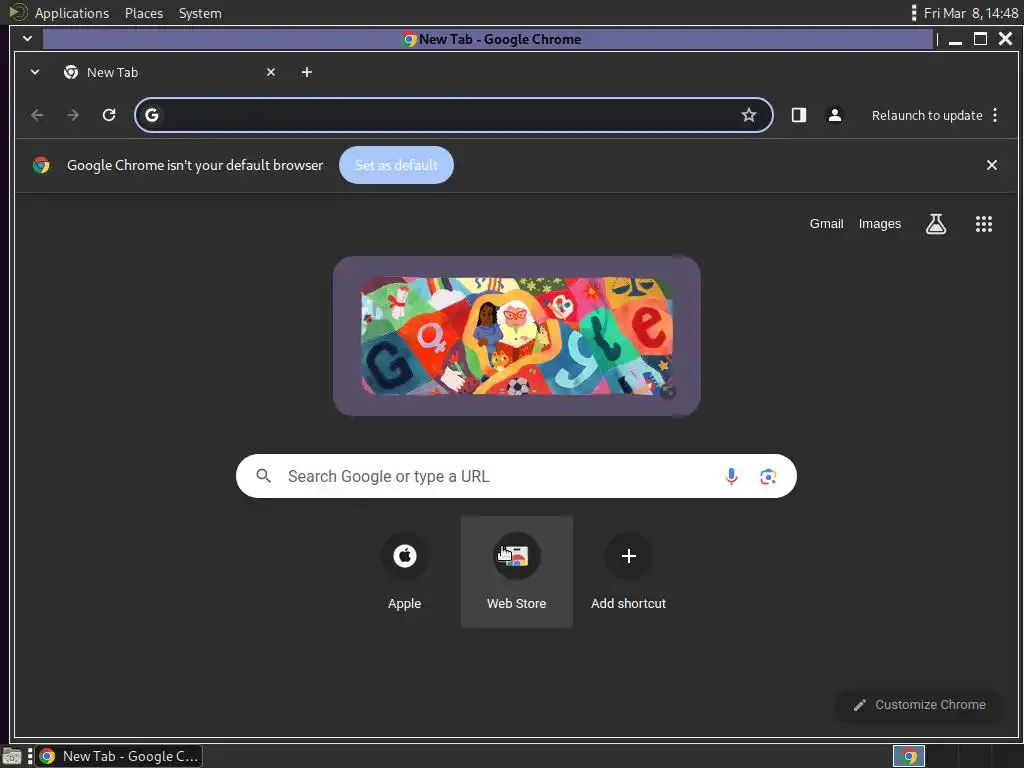Start voice search with microphone icon
Image resolution: width=1024 pixels, height=768 pixels.
click(731, 476)
